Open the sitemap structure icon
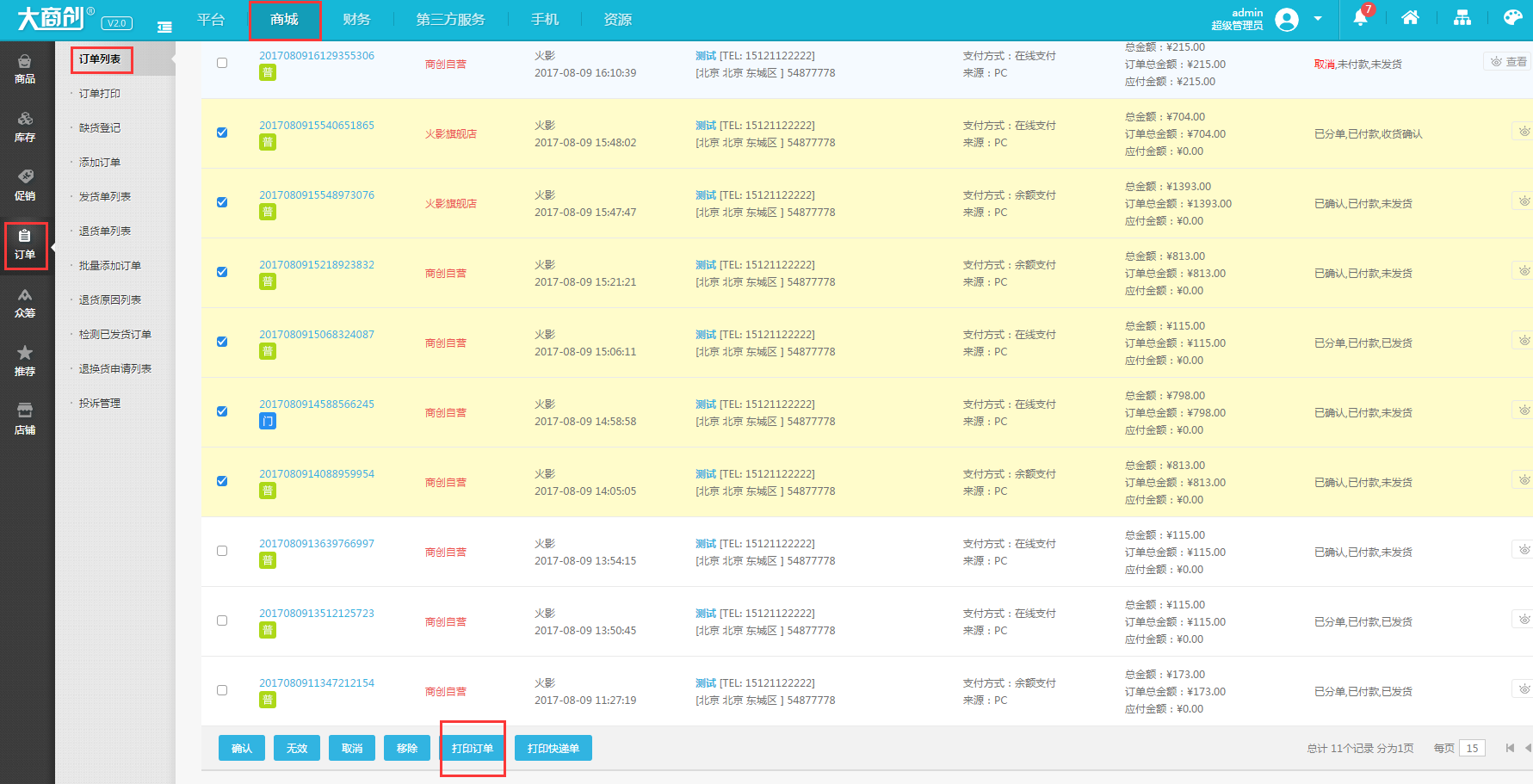 coord(1462,18)
